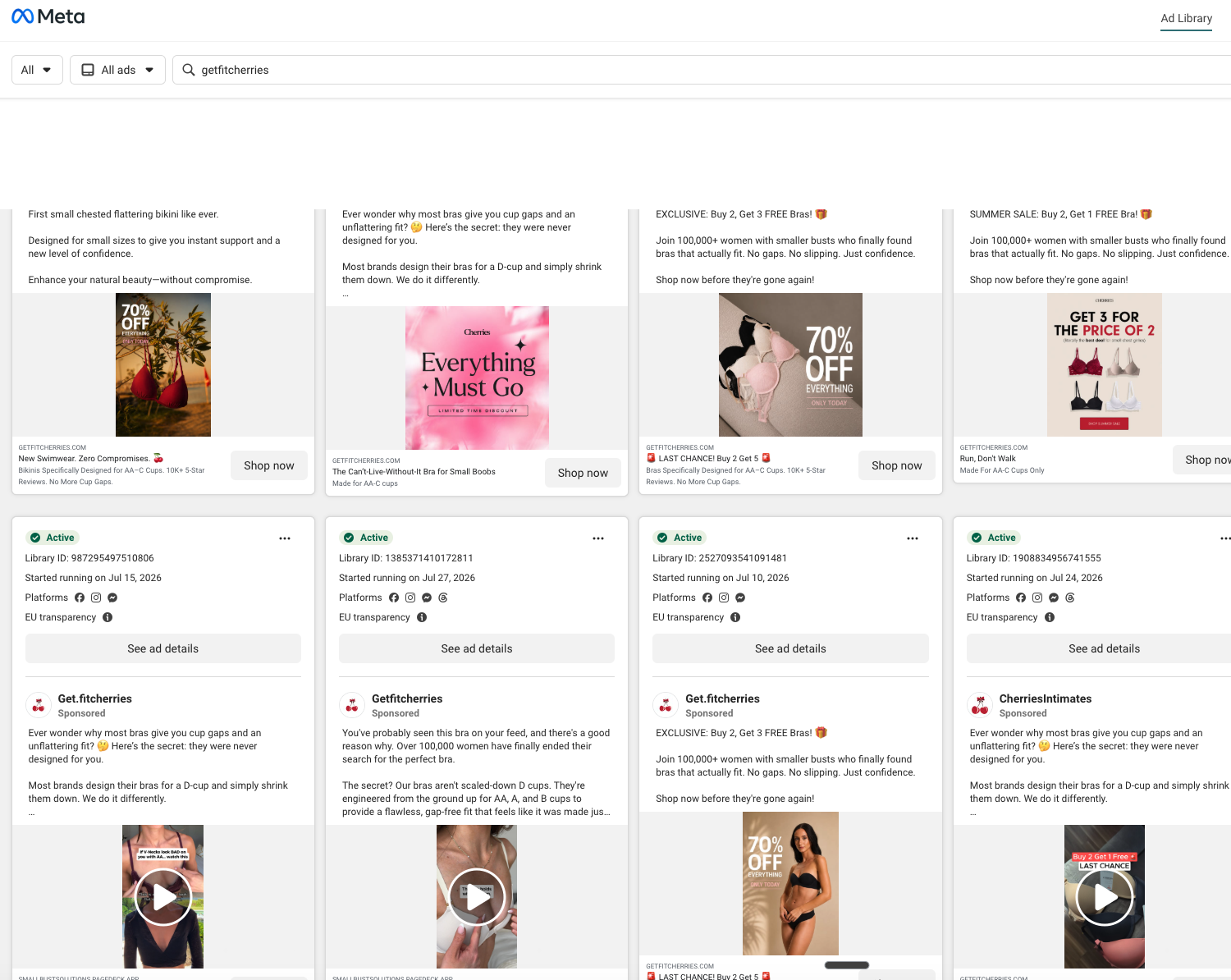Facebook platform icon on ad 1908834956741555
This screenshot has height=980, width=1231.
pyautogui.click(x=1021, y=598)
